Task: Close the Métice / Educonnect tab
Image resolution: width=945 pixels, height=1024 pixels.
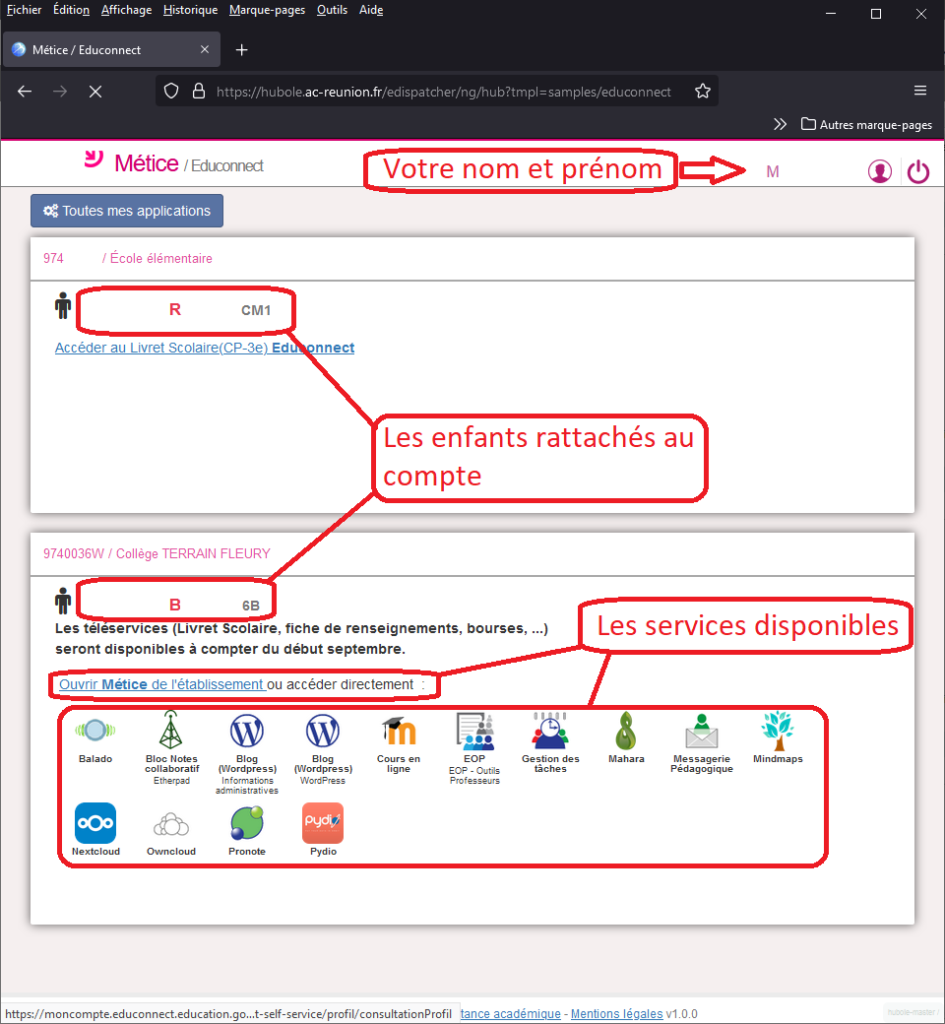Action: click(204, 50)
